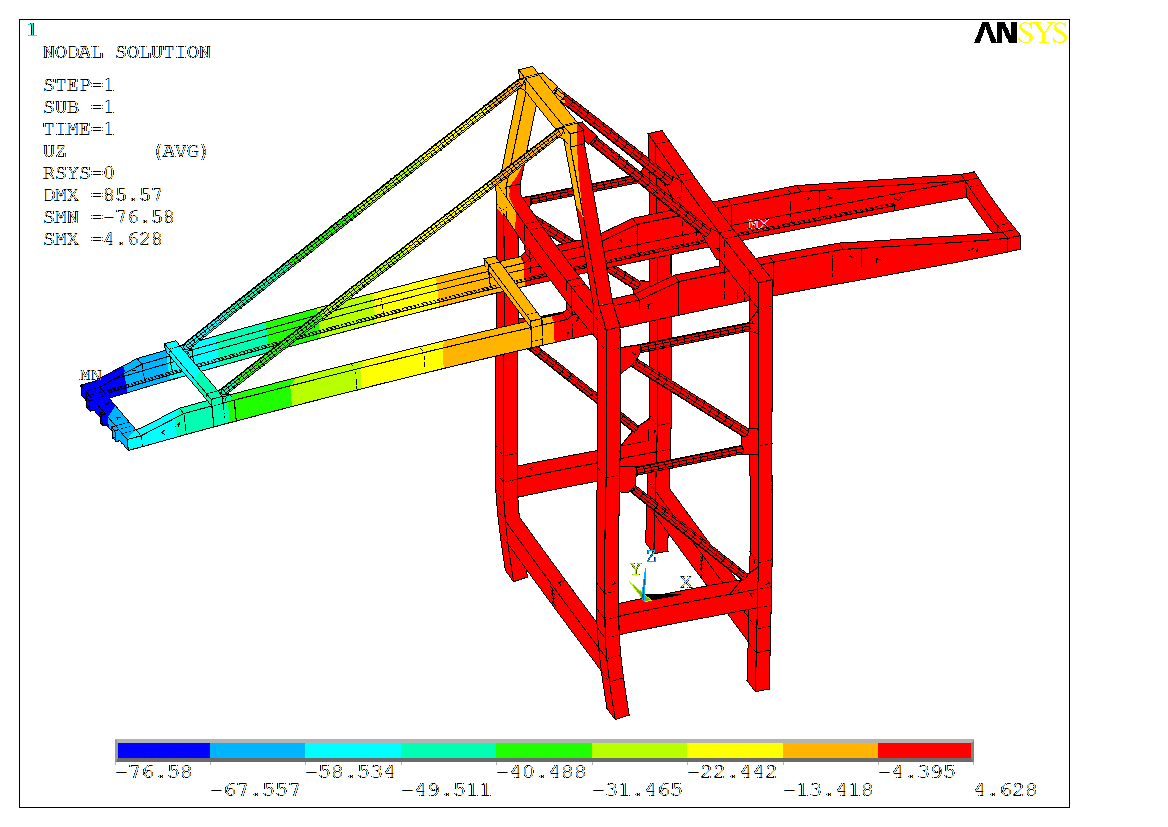Click the STEP=1 label
This screenshot has height=827, width=1168.
78,85
